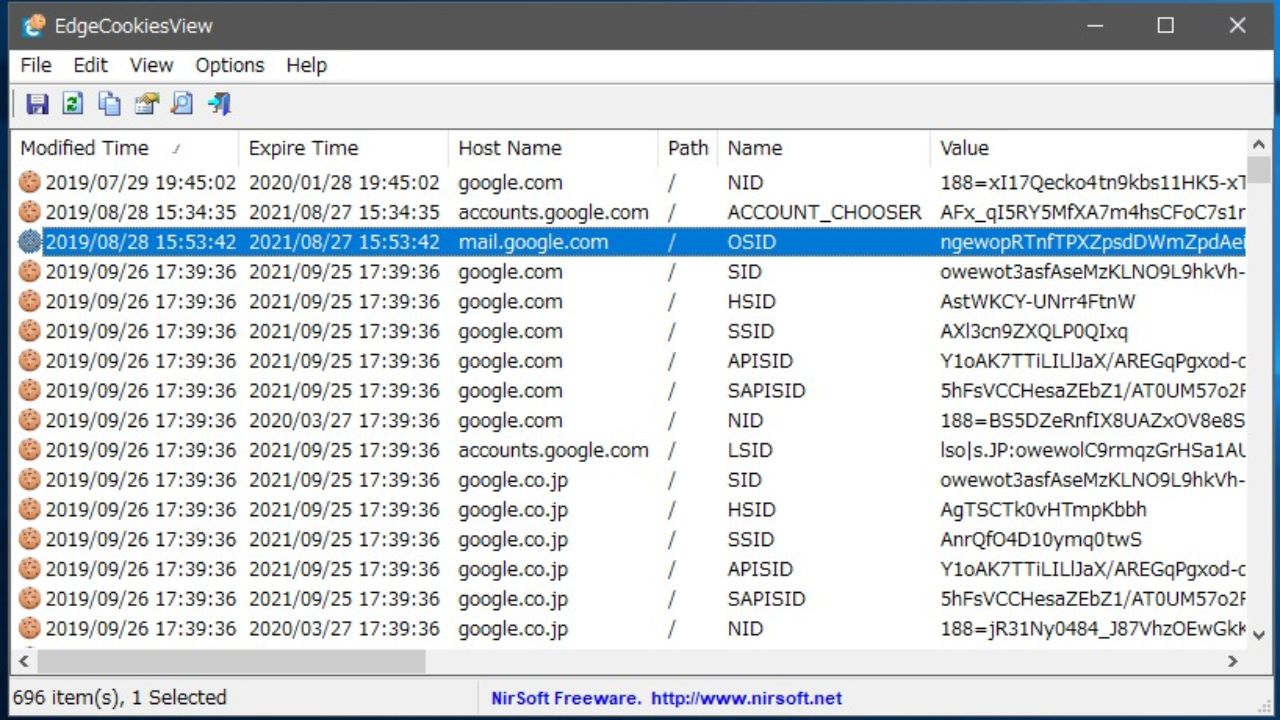The height and width of the screenshot is (720, 1280).
Task: Refresh the cookies list from the toolbar
Action: (72, 103)
